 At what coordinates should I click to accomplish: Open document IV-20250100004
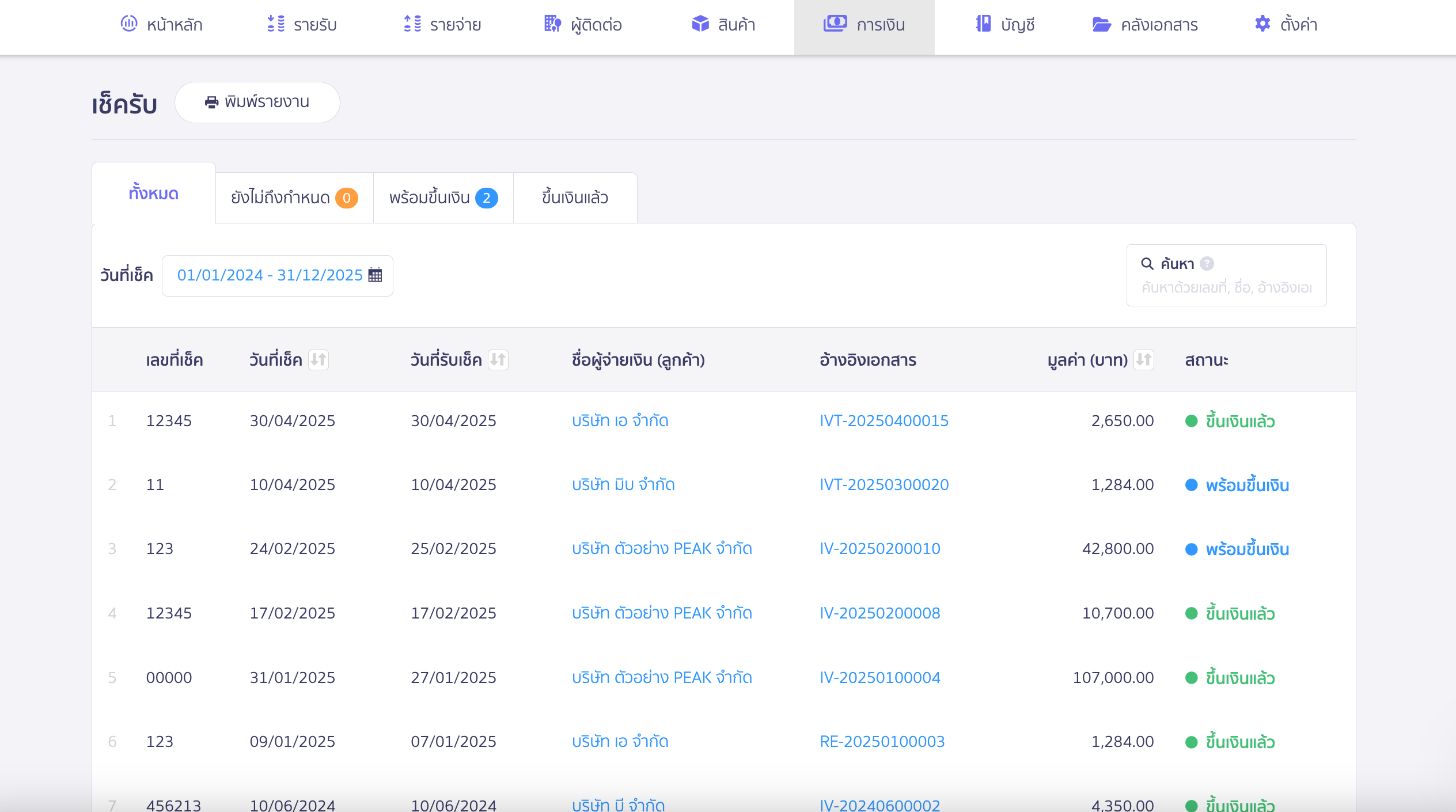click(x=880, y=677)
